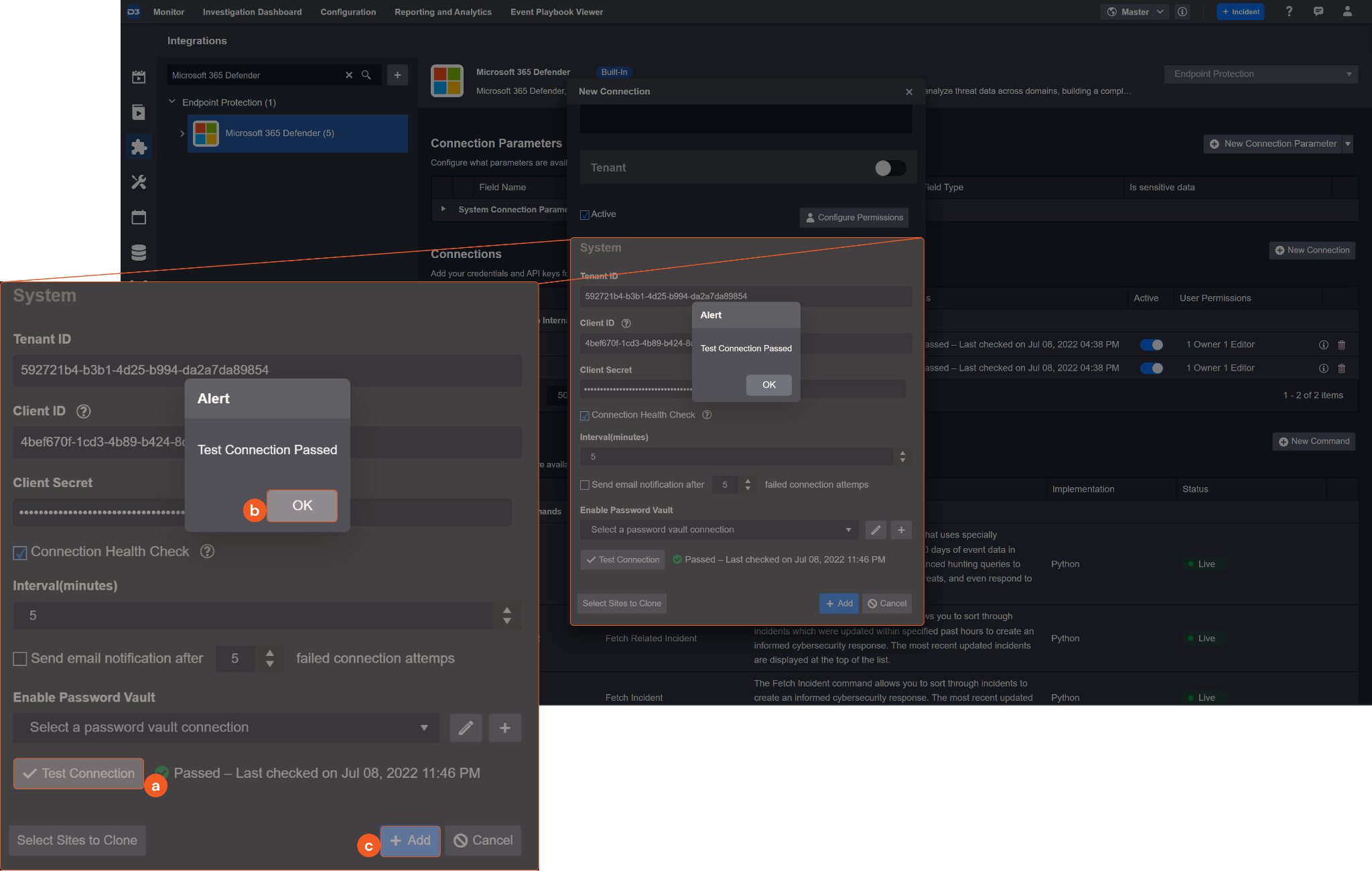Toggle the Tenant switch in New Connection
Screen dimensions: 1372x871
[890, 168]
